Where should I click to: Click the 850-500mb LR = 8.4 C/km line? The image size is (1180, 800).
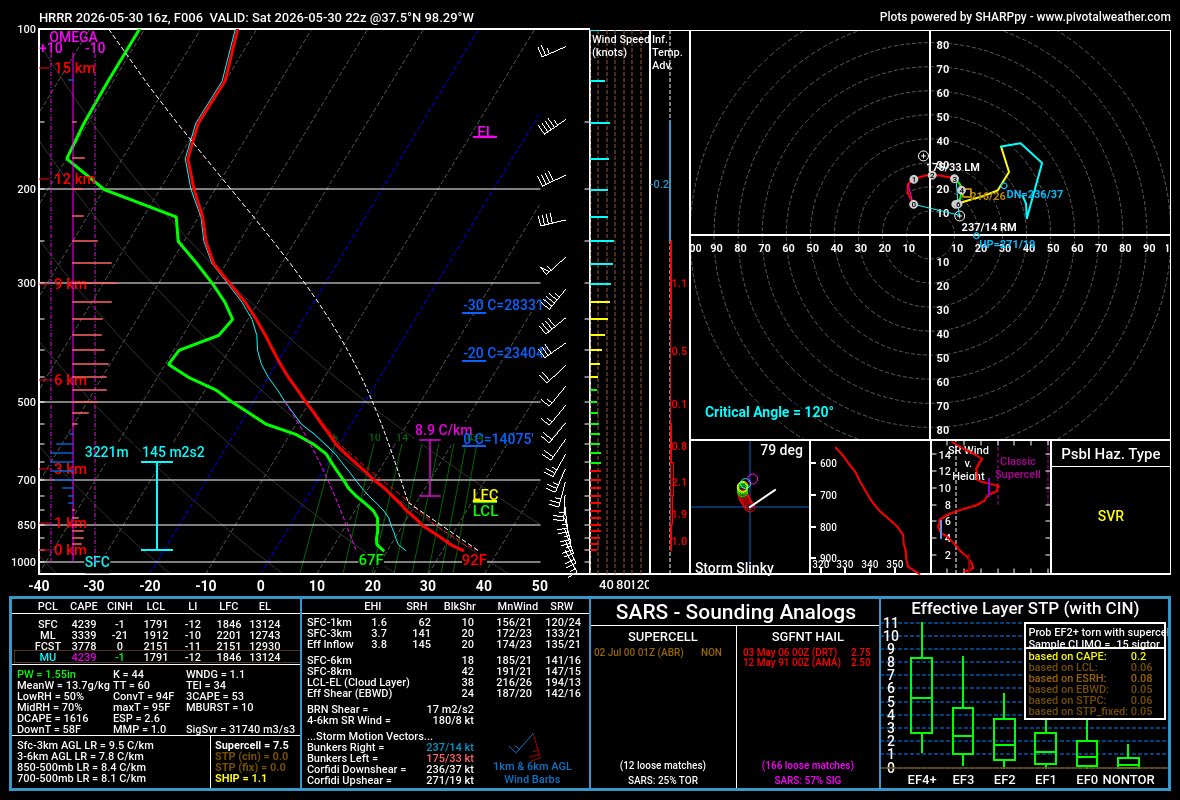[x=81, y=768]
